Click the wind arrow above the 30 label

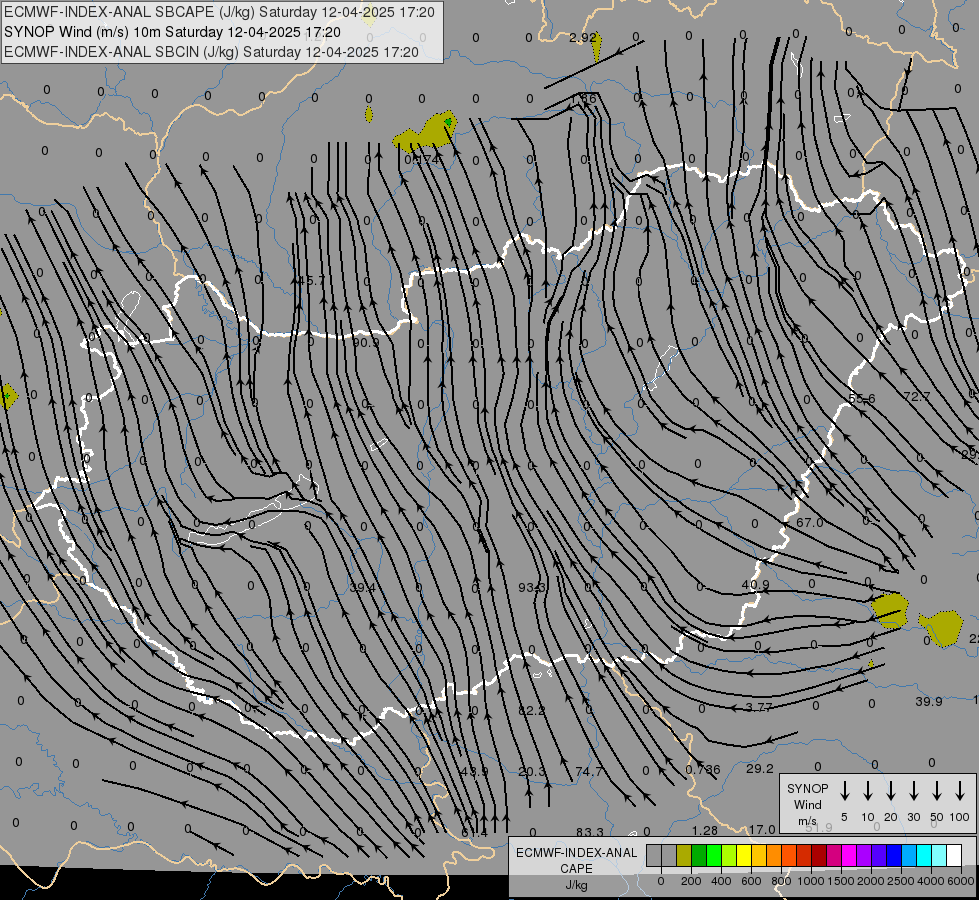click(x=913, y=791)
